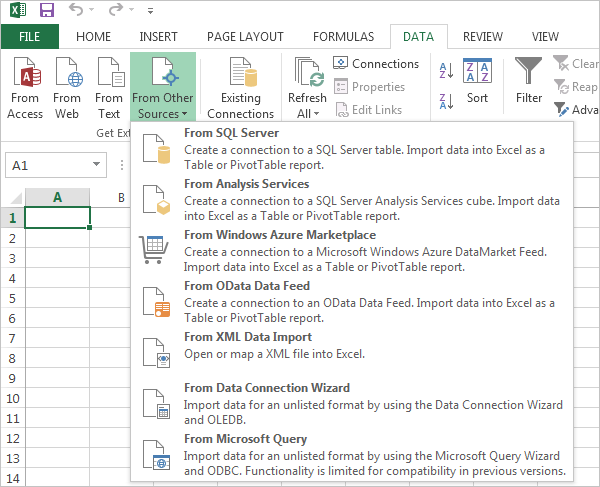Open the Name Box dropdown arrow
The image size is (600, 487).
point(96,165)
